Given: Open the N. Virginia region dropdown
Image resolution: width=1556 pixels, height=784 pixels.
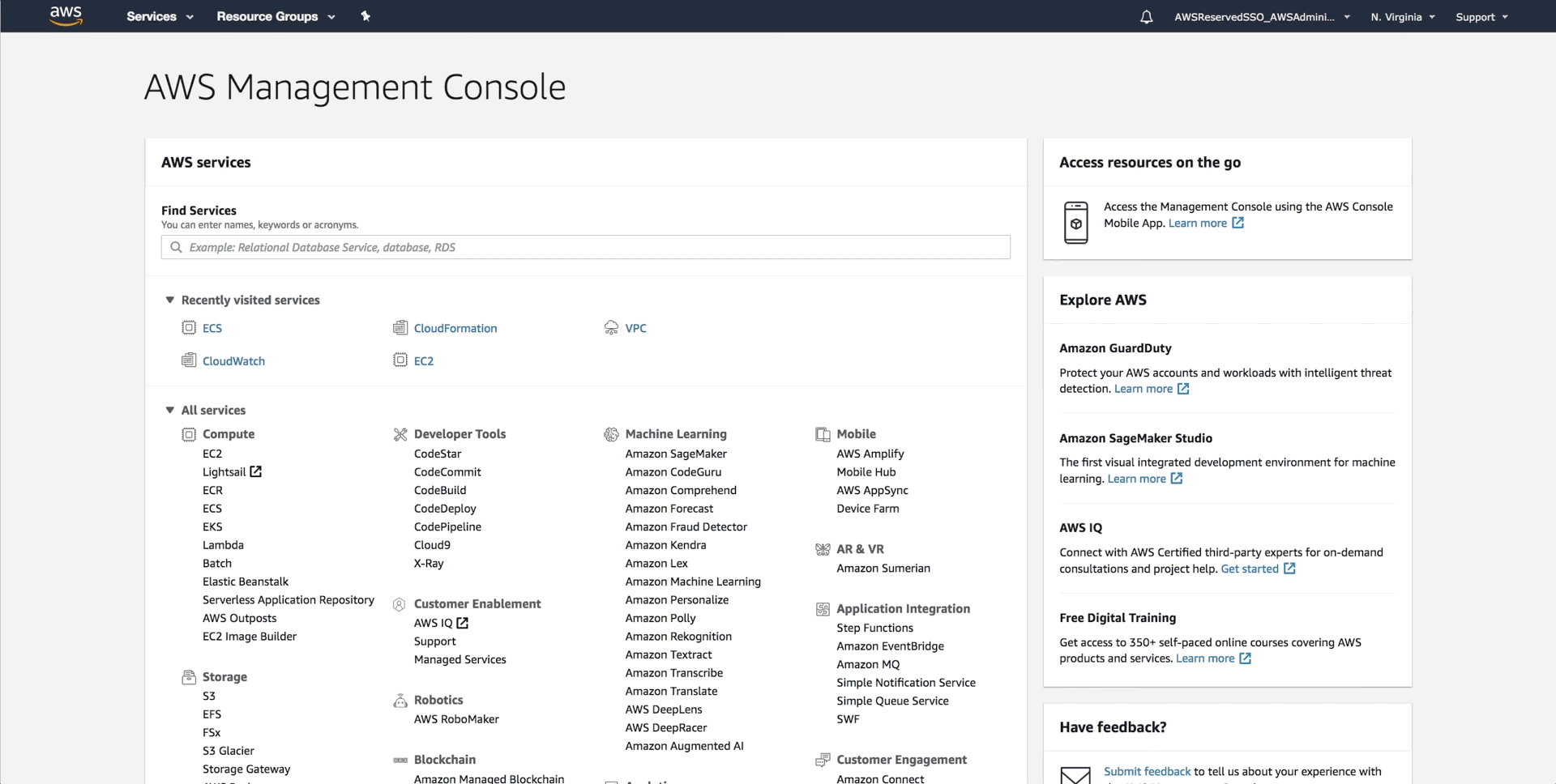Looking at the screenshot, I should click(x=1402, y=16).
